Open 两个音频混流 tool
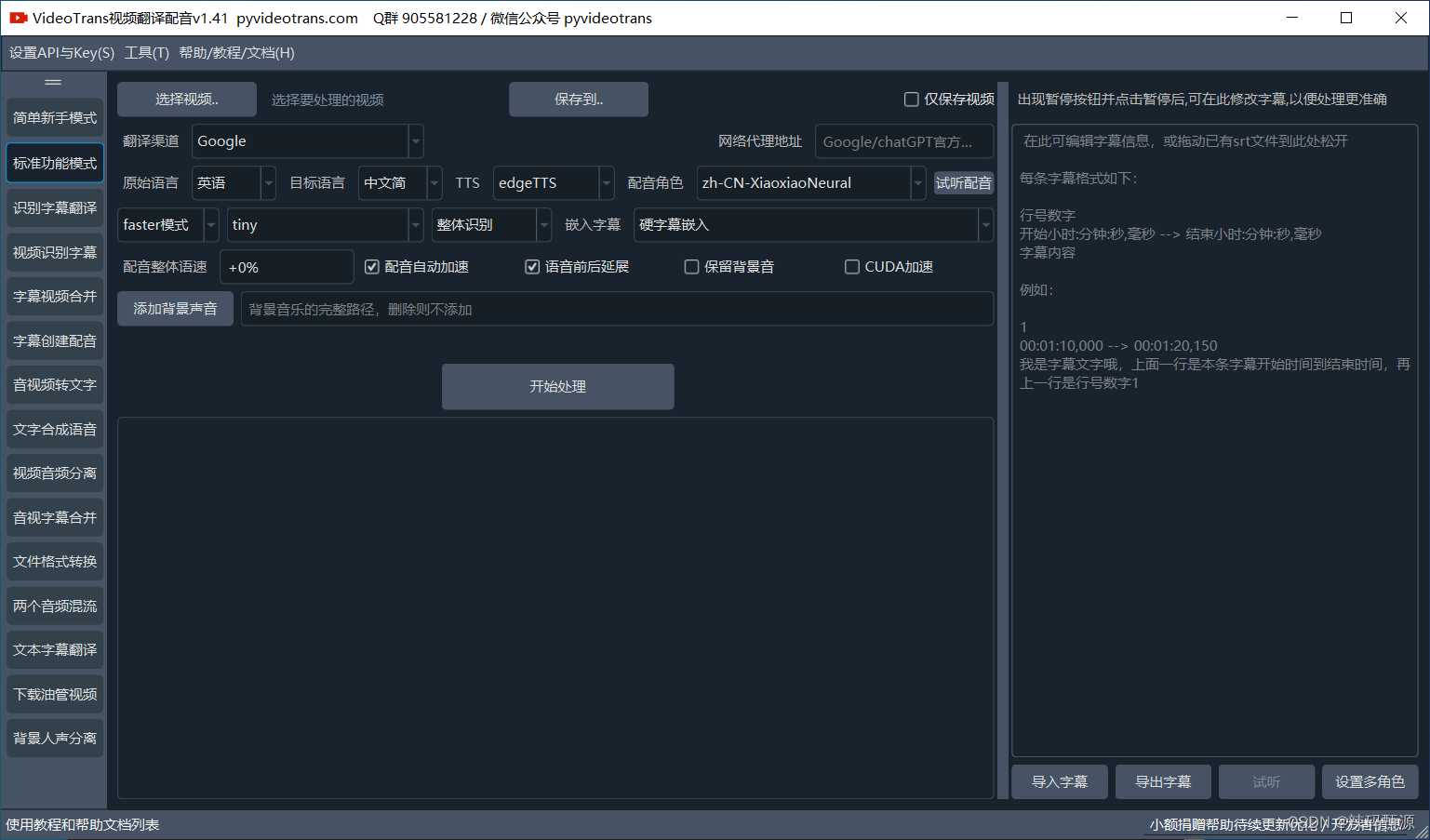The width and height of the screenshot is (1430, 840). (x=55, y=606)
